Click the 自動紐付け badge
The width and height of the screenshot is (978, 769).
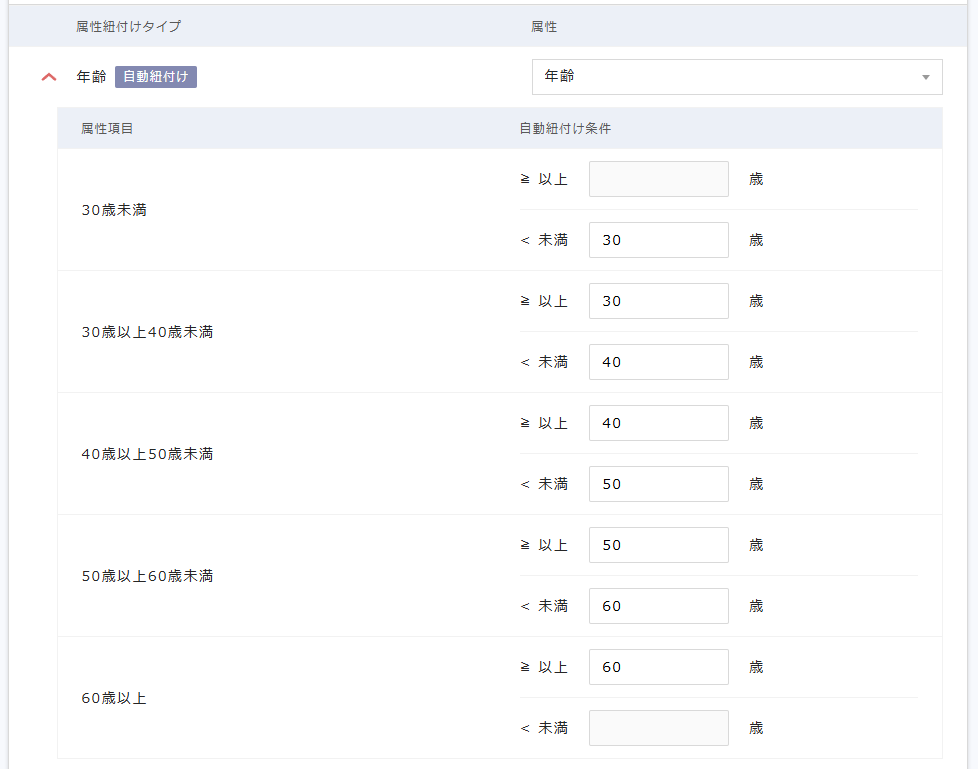155,77
